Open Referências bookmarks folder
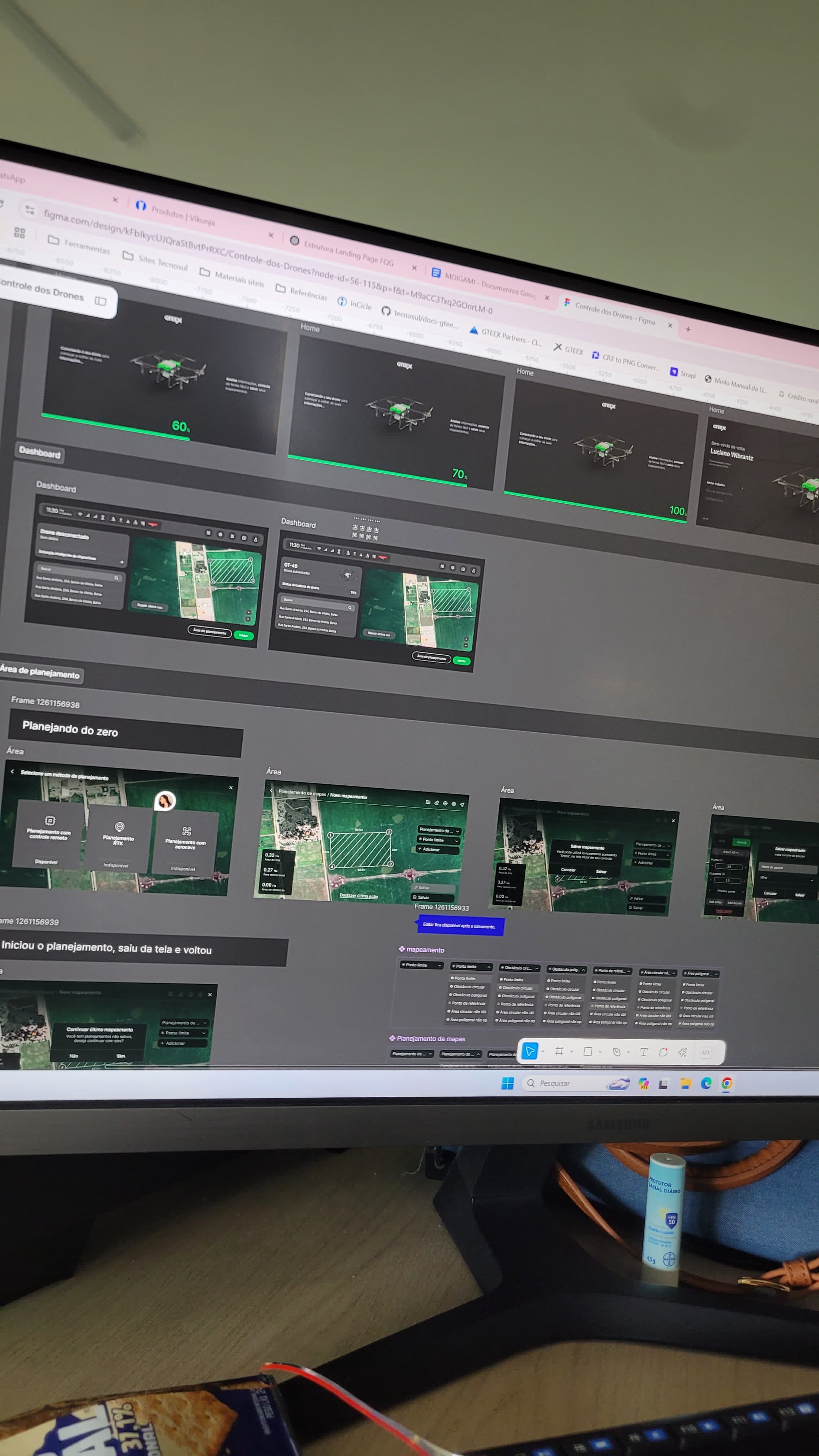The height and width of the screenshot is (1456, 819). (301, 293)
